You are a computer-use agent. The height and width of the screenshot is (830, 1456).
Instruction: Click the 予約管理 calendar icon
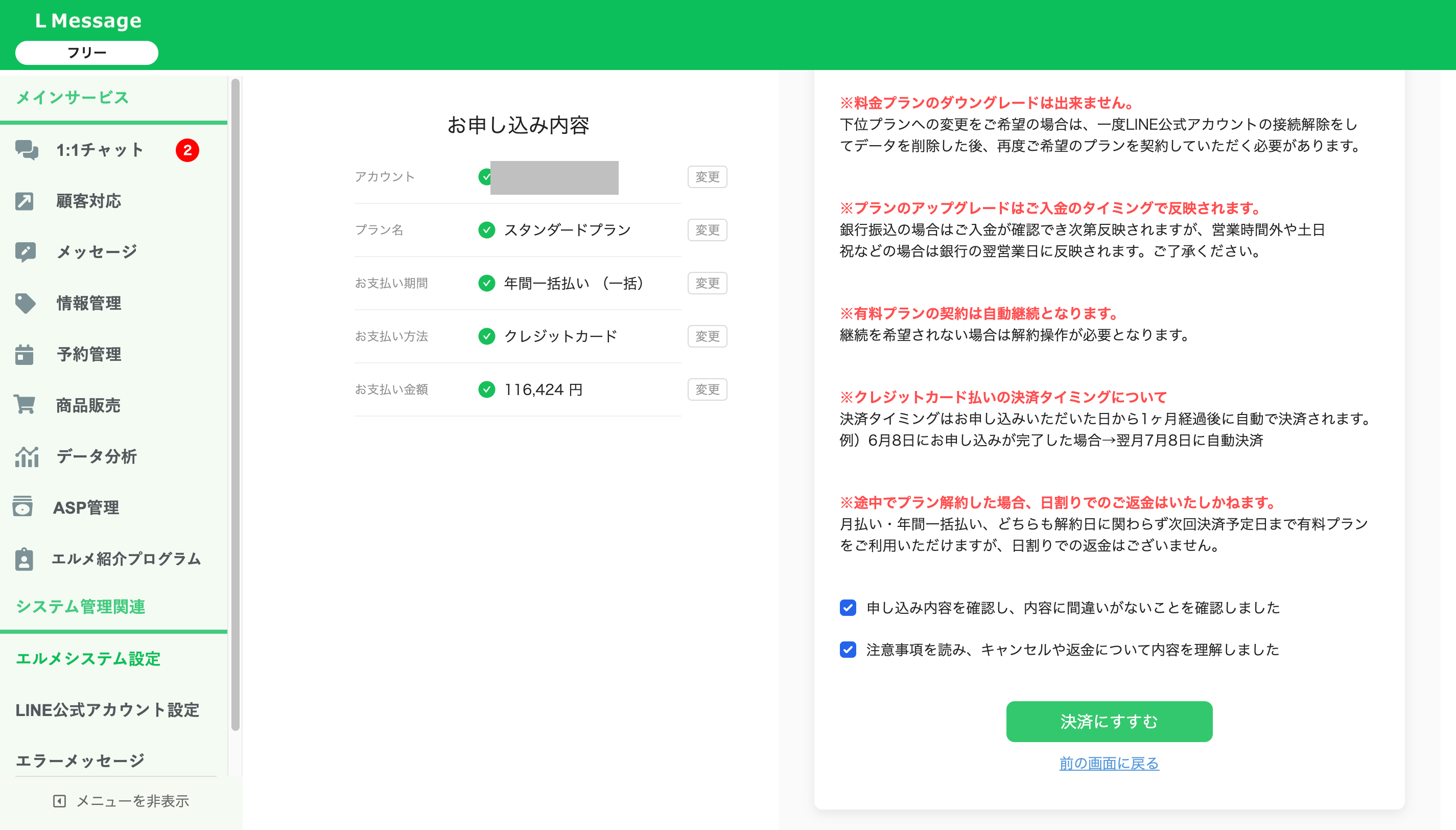(x=24, y=354)
